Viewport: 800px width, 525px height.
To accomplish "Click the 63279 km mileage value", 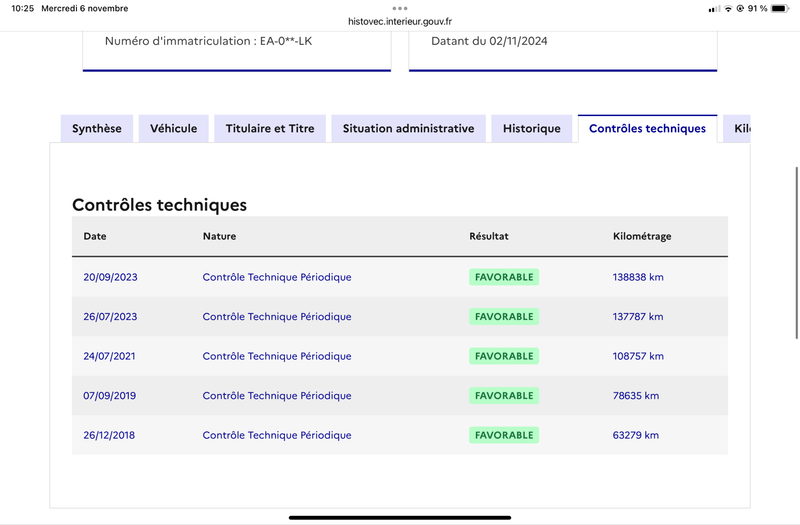I will pos(636,435).
